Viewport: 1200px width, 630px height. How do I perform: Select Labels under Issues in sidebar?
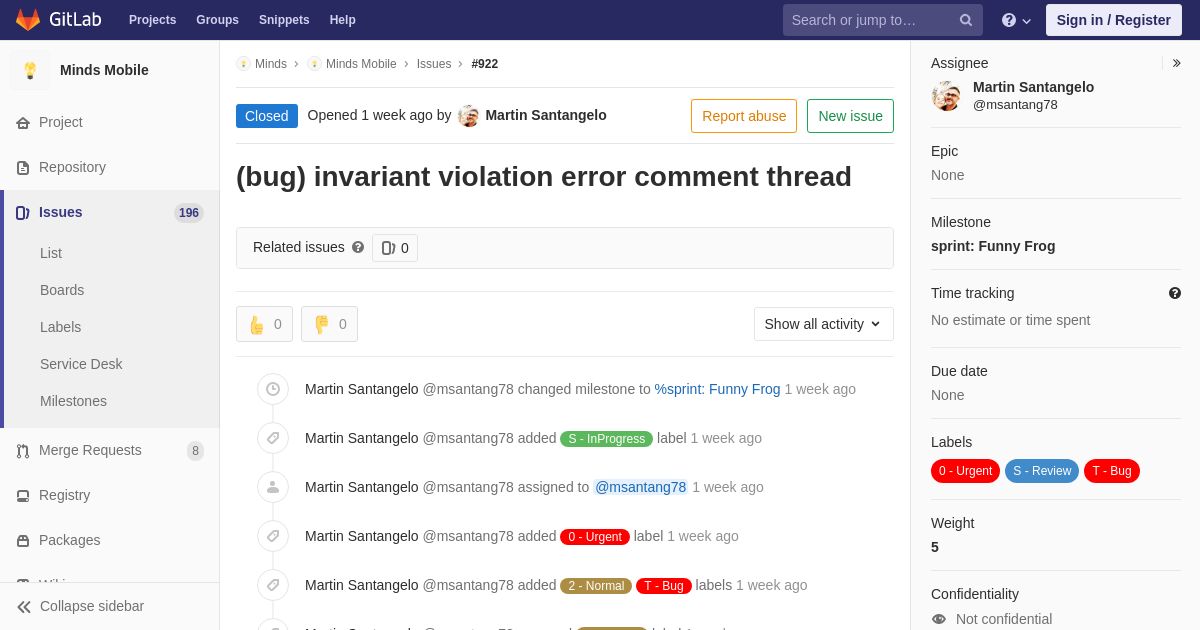(60, 327)
